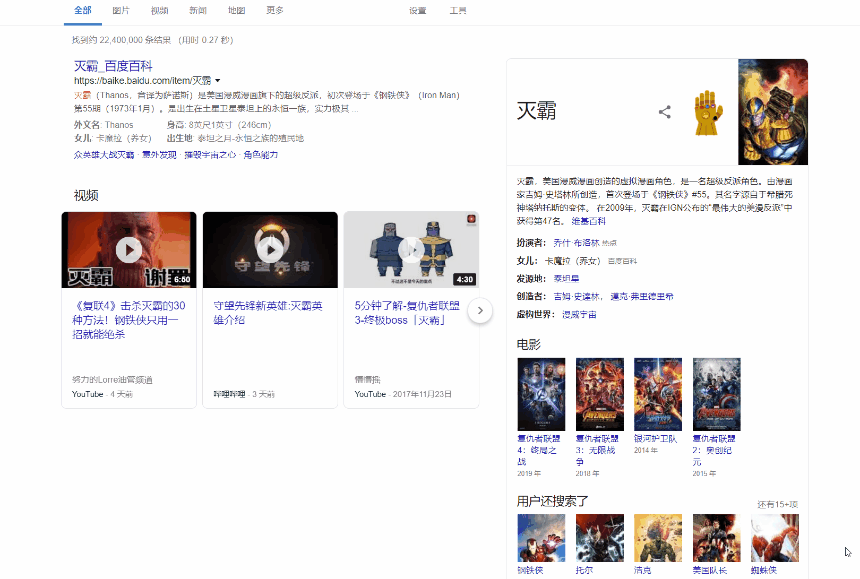Viewport: 860px width, 579px height.
Task: Click creator link 吉姆·史達林
Action: (x=577, y=297)
